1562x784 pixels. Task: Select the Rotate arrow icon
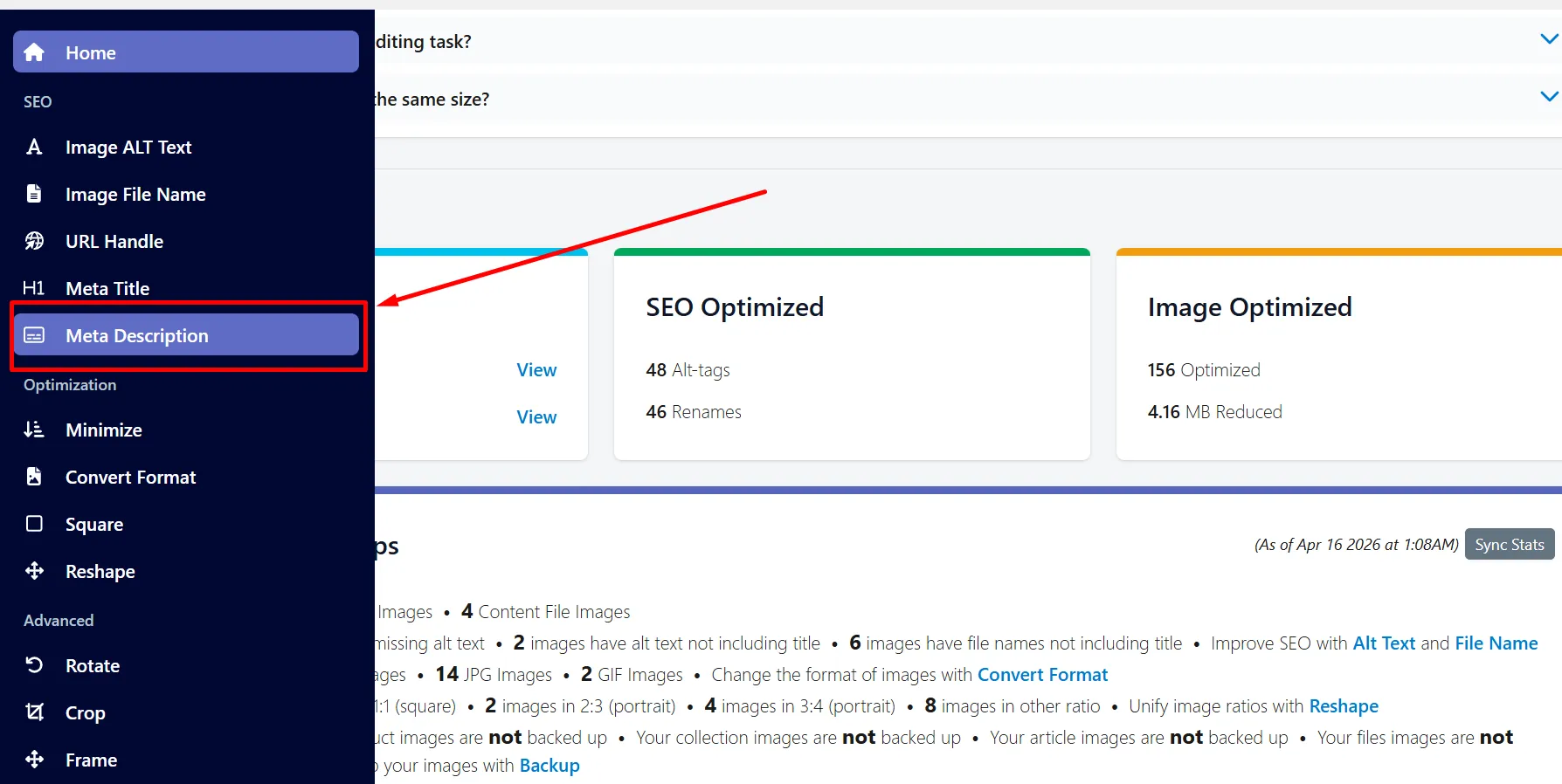pos(34,665)
